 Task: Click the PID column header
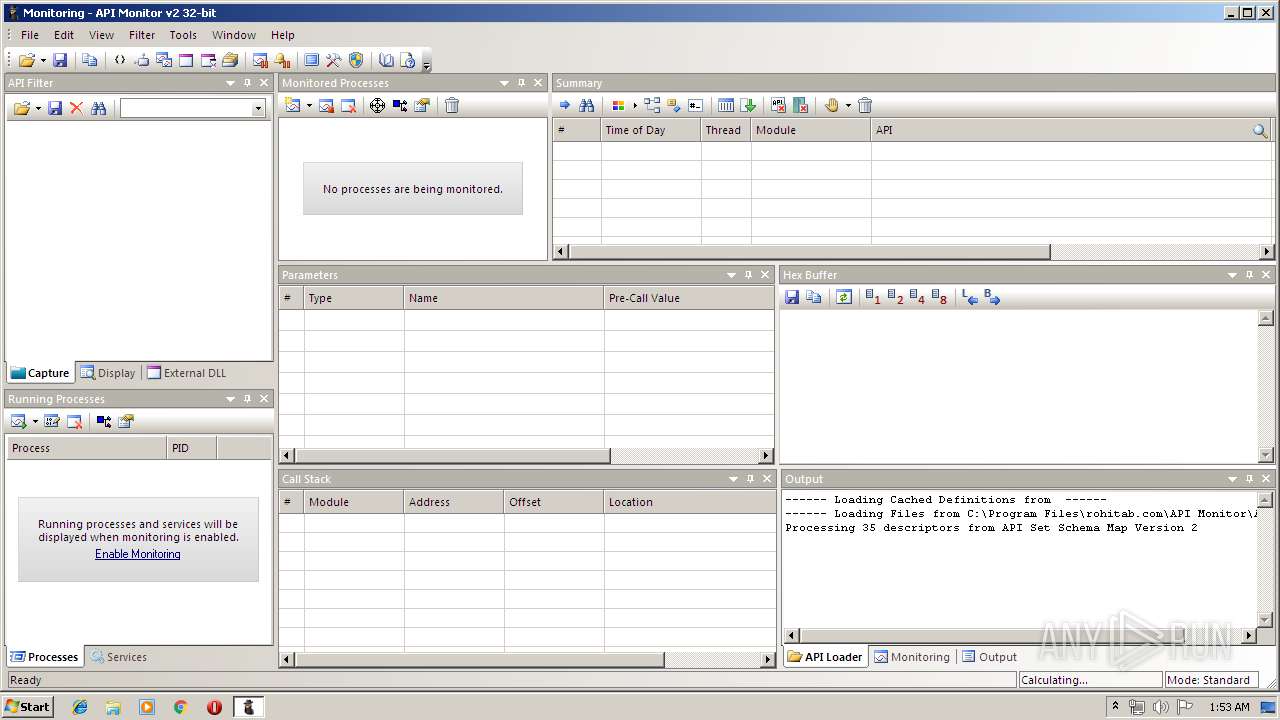point(192,448)
